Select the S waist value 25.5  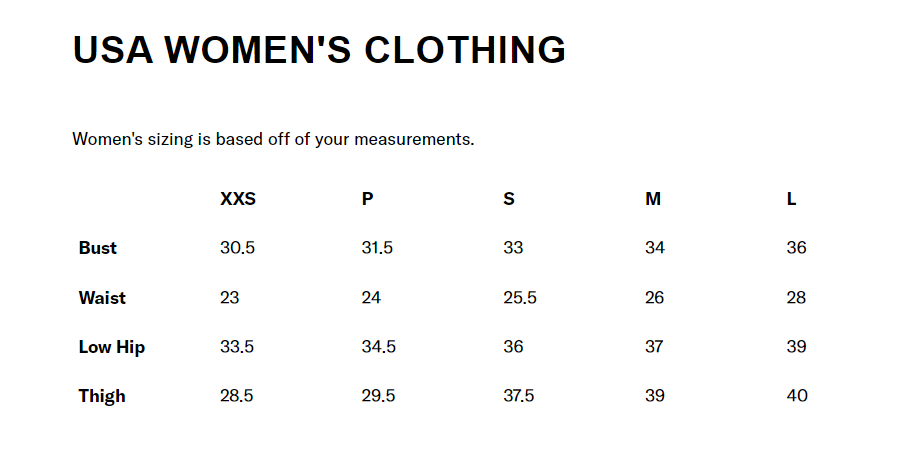pos(520,298)
